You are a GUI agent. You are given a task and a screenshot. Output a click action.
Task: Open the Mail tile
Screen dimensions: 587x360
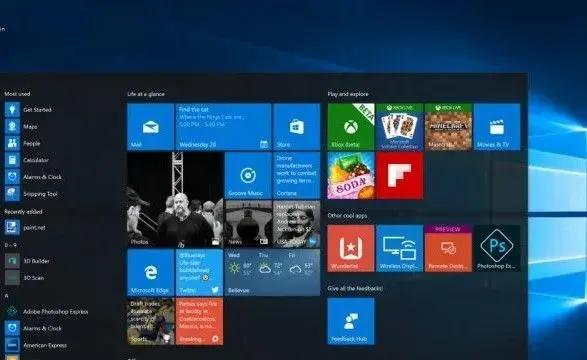coord(150,127)
